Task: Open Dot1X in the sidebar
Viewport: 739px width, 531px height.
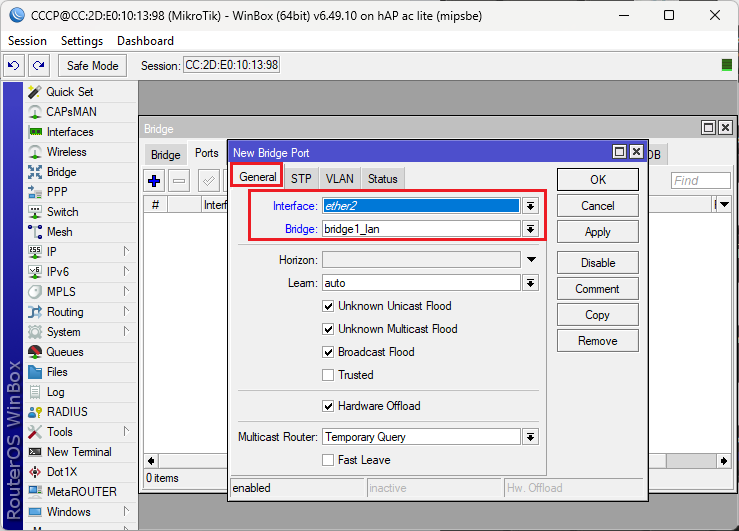Action: coord(62,472)
